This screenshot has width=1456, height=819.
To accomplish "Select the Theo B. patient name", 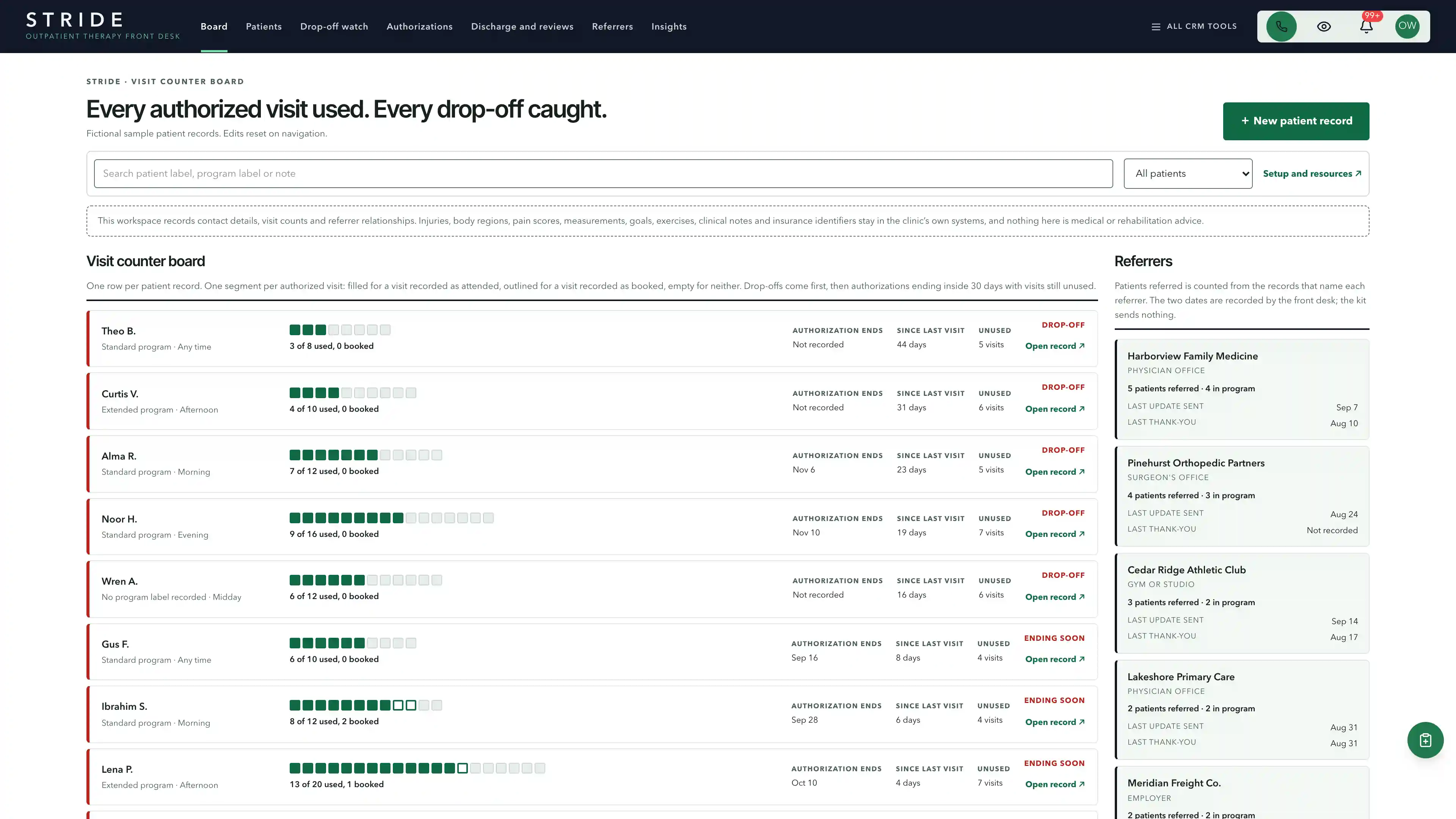I will [x=118, y=331].
